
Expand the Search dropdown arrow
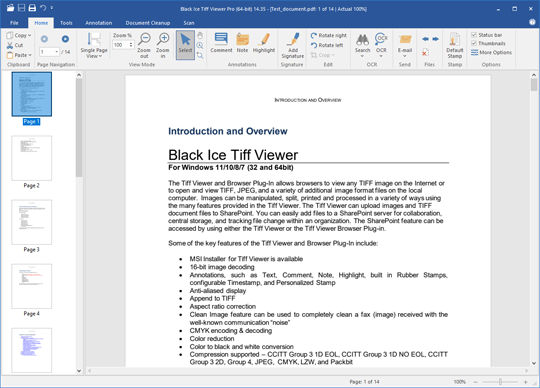point(363,56)
